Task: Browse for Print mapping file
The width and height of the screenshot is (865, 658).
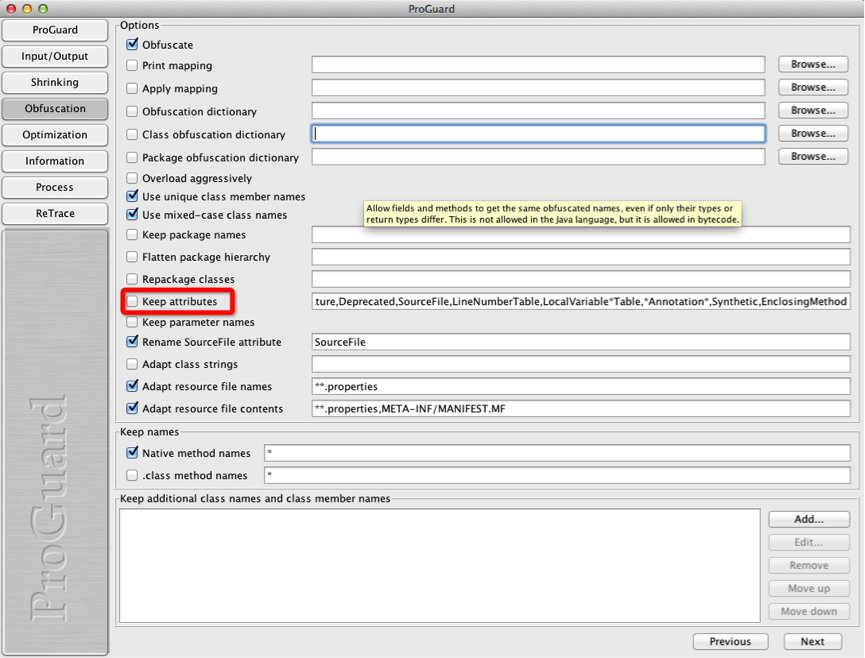Action: [x=813, y=65]
